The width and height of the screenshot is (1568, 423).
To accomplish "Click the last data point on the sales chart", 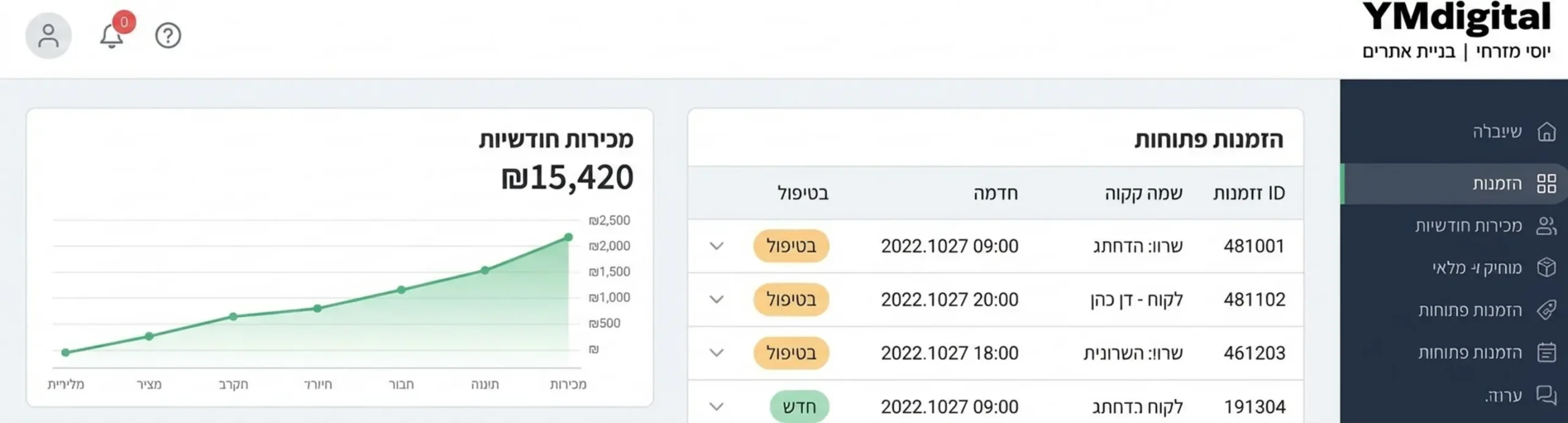I will coord(568,236).
